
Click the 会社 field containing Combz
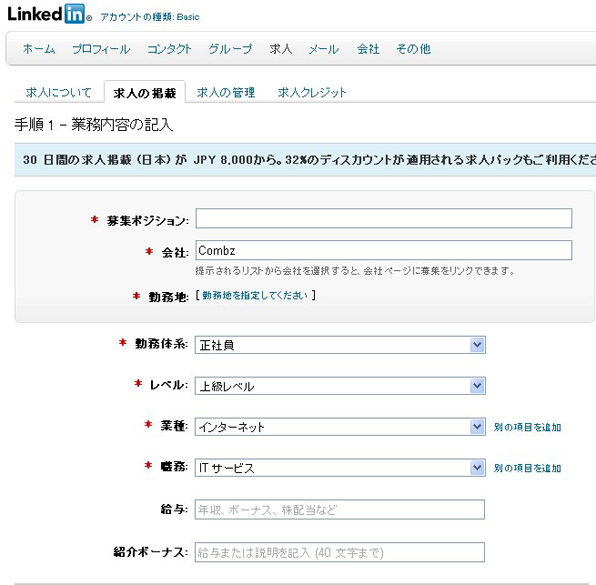click(384, 250)
